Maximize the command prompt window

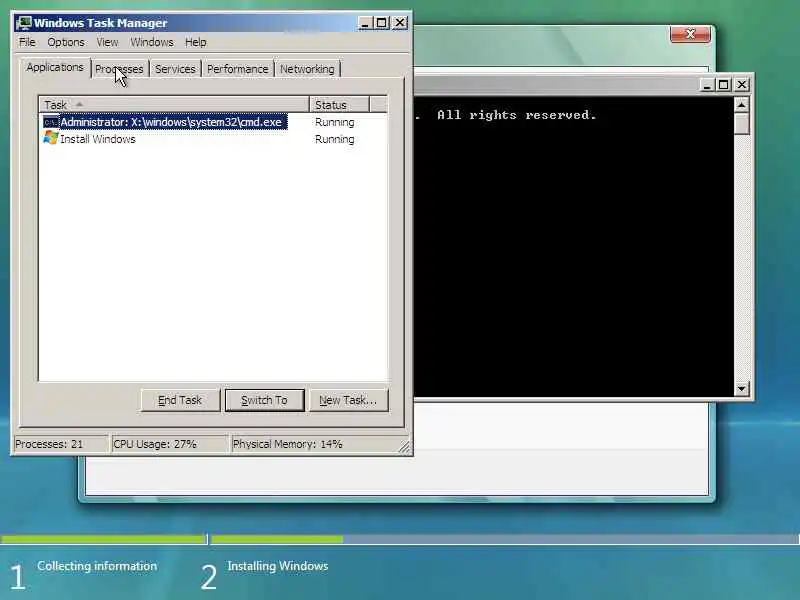[x=723, y=85]
